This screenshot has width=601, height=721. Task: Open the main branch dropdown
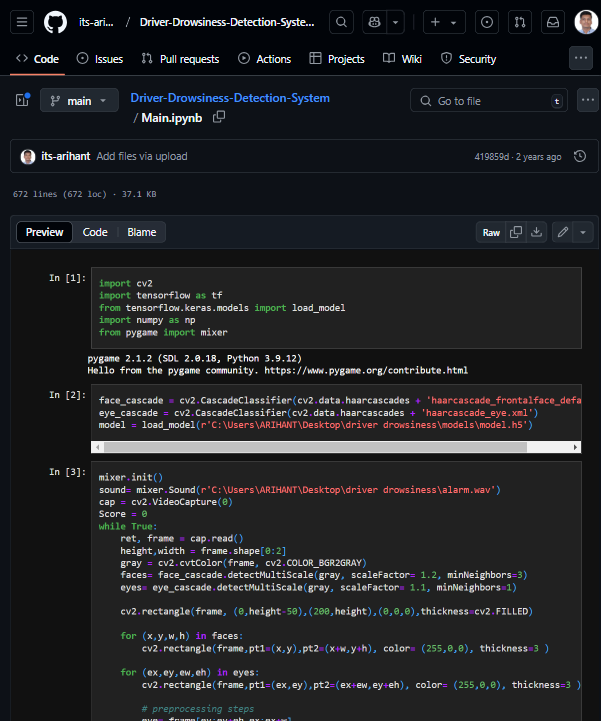tap(79, 100)
